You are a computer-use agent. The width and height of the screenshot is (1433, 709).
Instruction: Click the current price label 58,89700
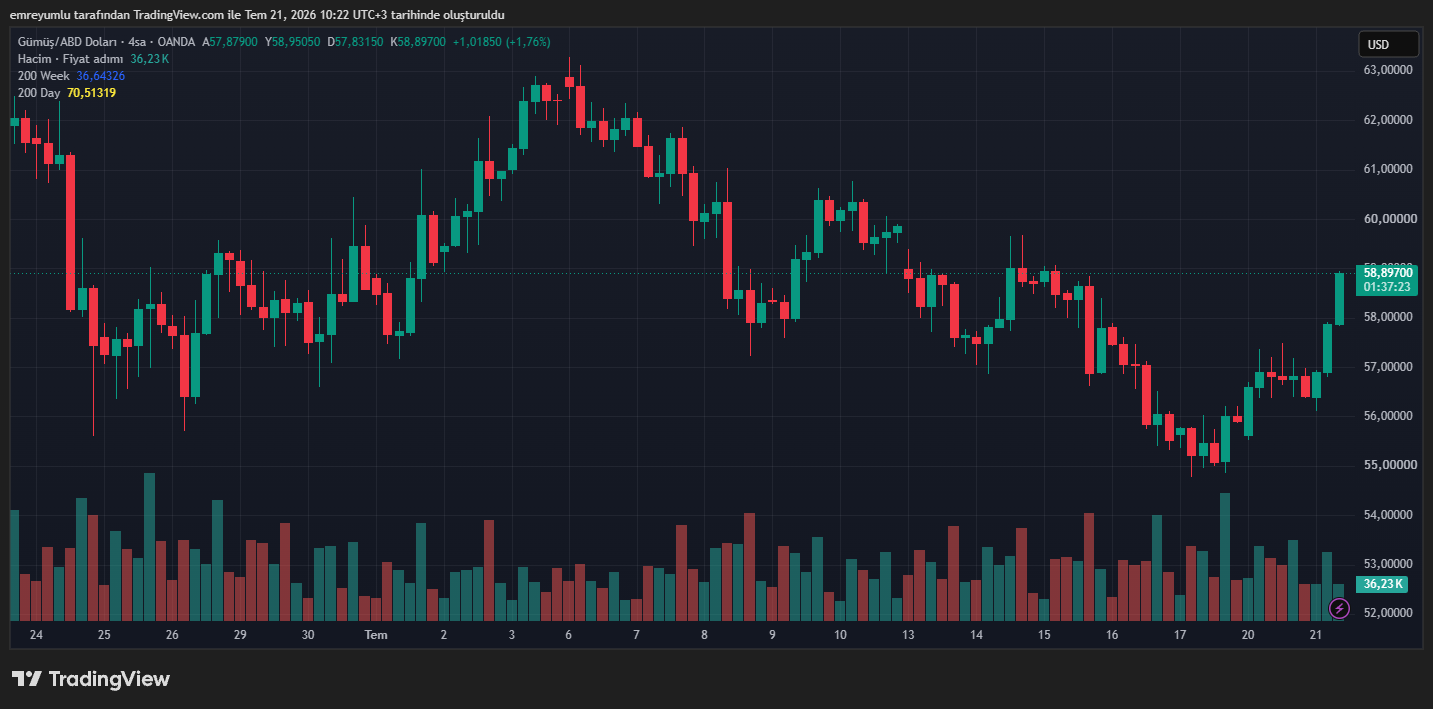tap(1388, 272)
